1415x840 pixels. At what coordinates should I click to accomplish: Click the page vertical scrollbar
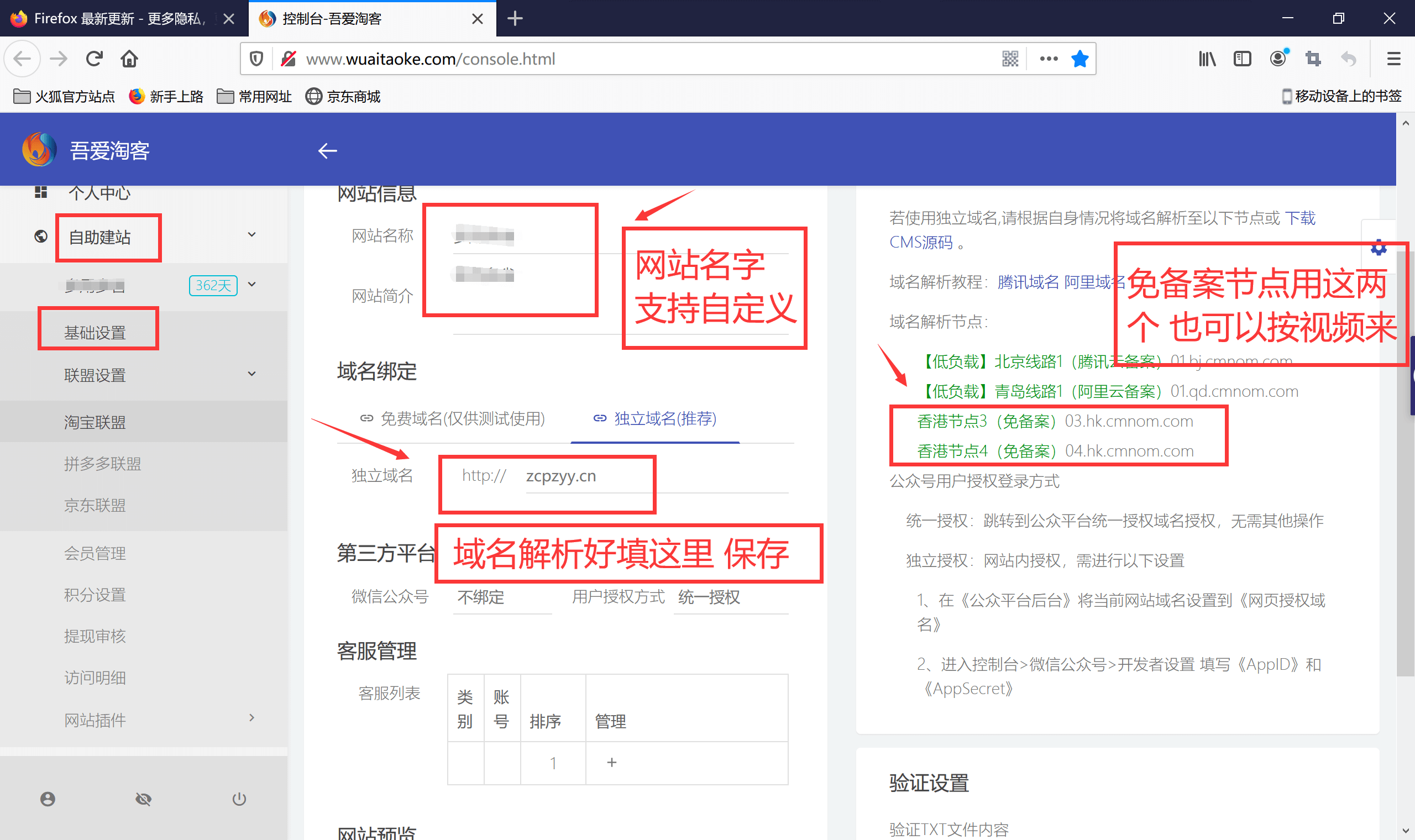[1406, 464]
